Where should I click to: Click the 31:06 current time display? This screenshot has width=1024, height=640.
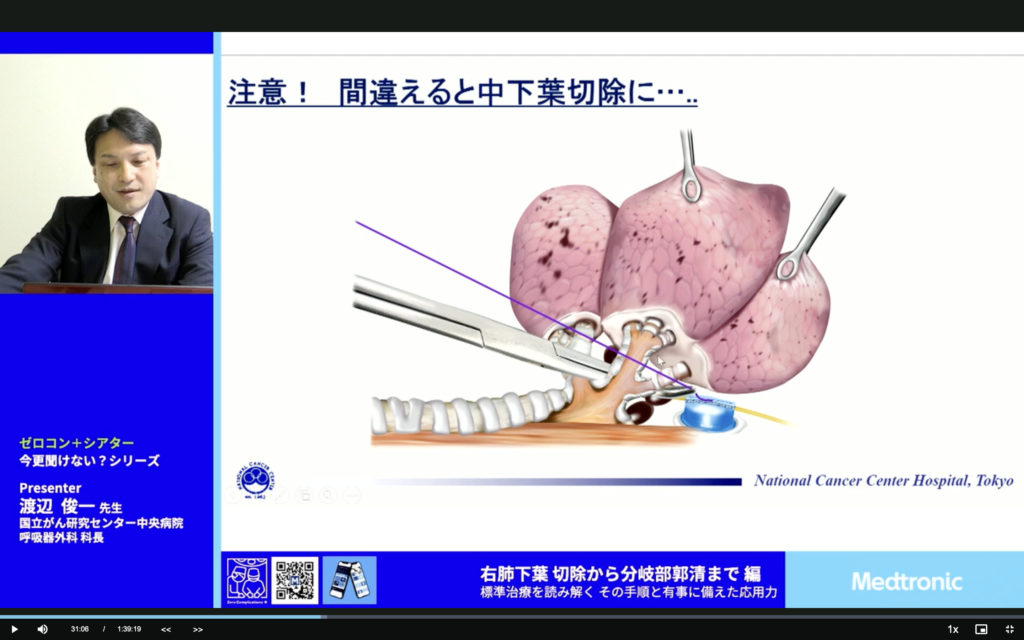pyautogui.click(x=80, y=629)
